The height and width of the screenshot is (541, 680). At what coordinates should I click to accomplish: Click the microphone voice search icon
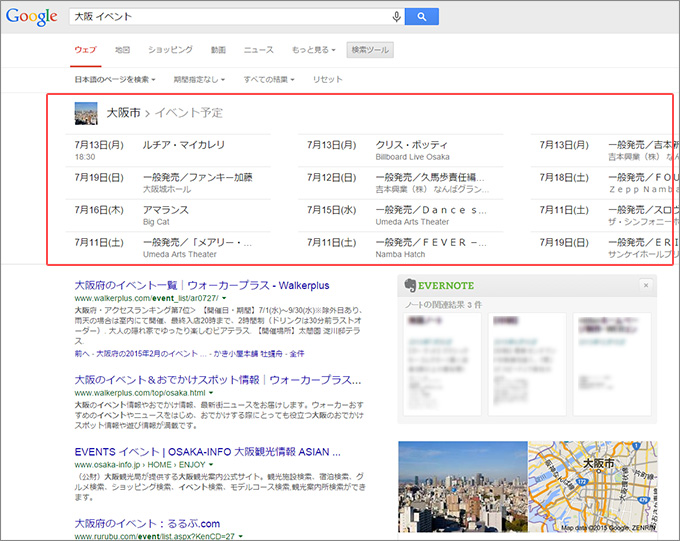tap(396, 17)
